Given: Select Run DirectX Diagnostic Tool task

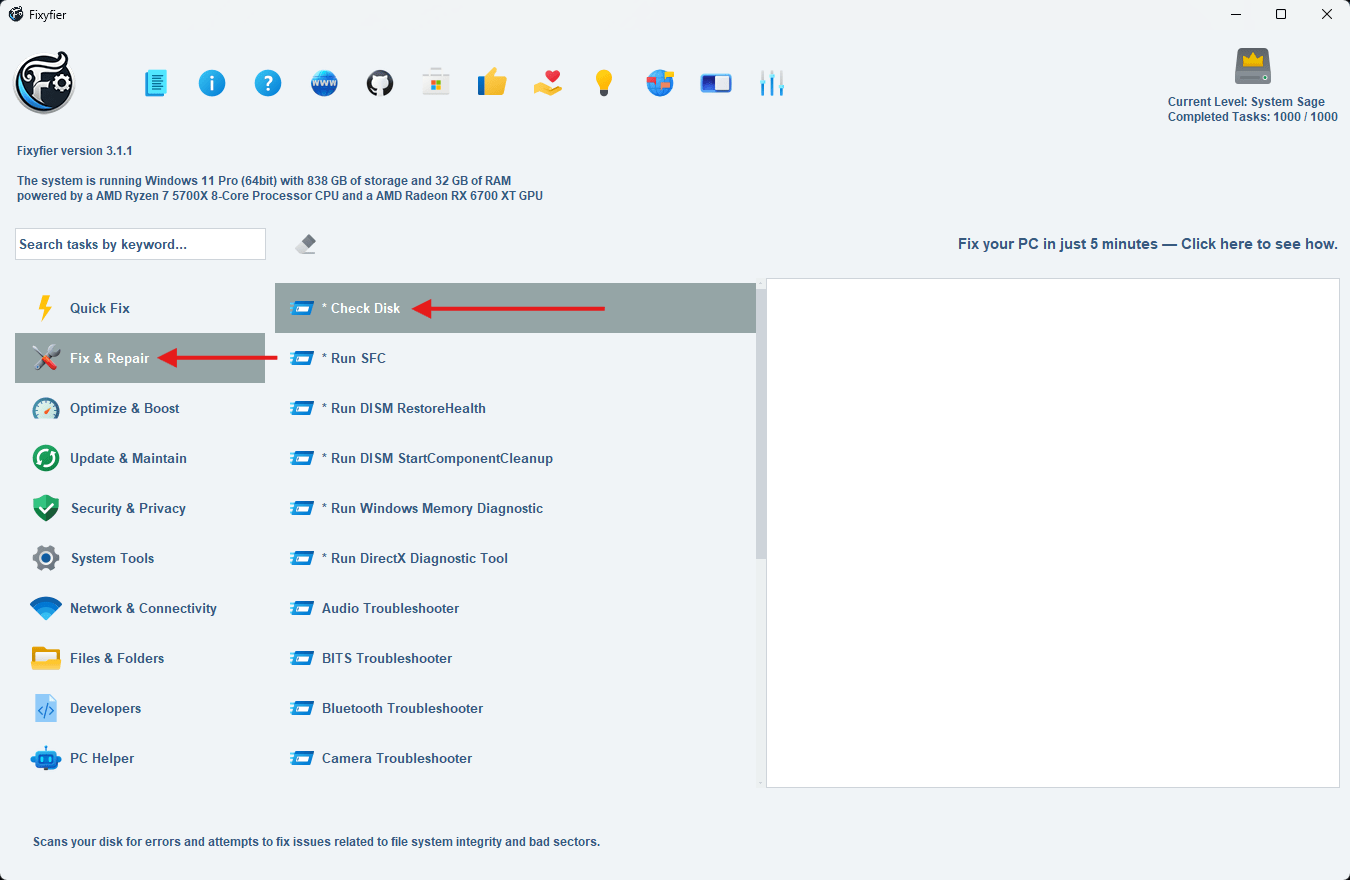Looking at the screenshot, I should 515,558.
